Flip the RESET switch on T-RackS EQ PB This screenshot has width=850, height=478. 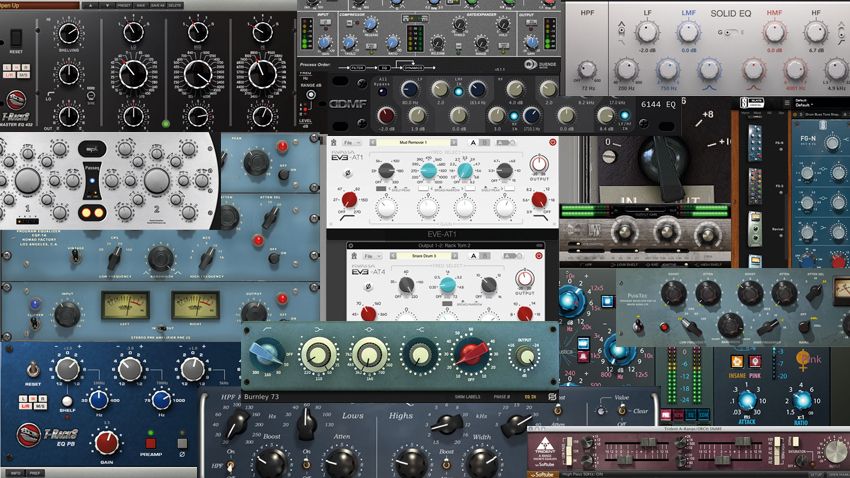(x=33, y=370)
